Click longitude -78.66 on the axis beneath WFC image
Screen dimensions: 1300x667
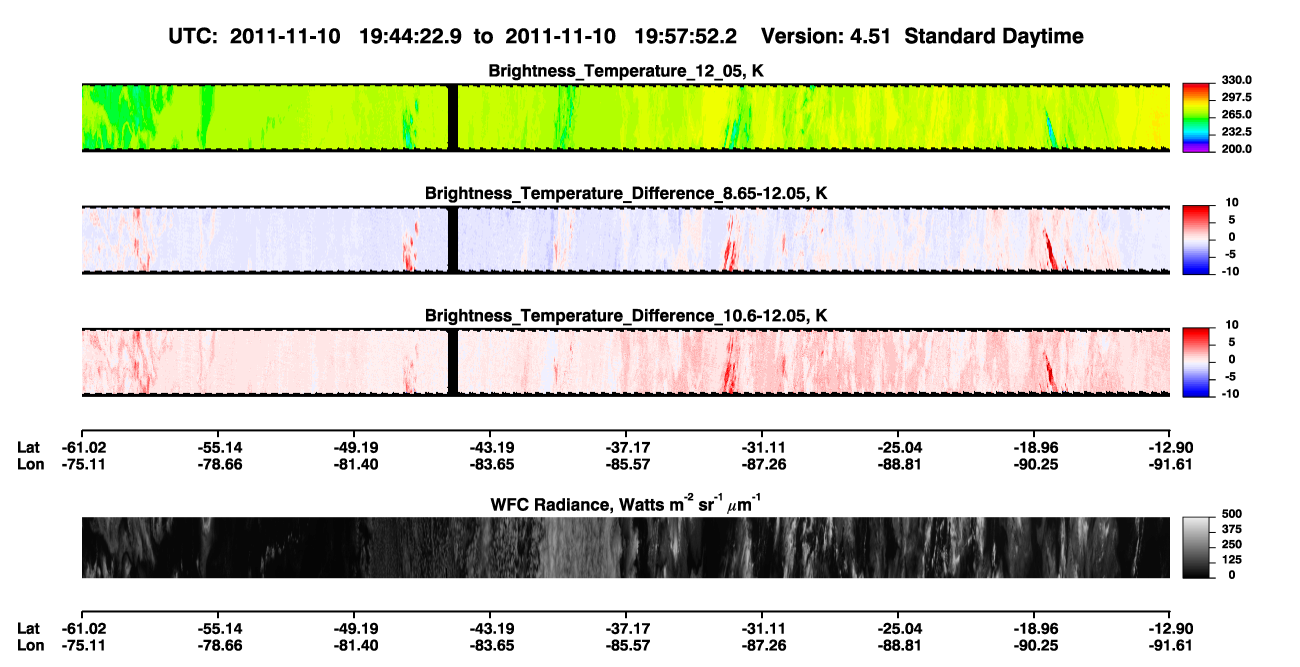point(221,646)
